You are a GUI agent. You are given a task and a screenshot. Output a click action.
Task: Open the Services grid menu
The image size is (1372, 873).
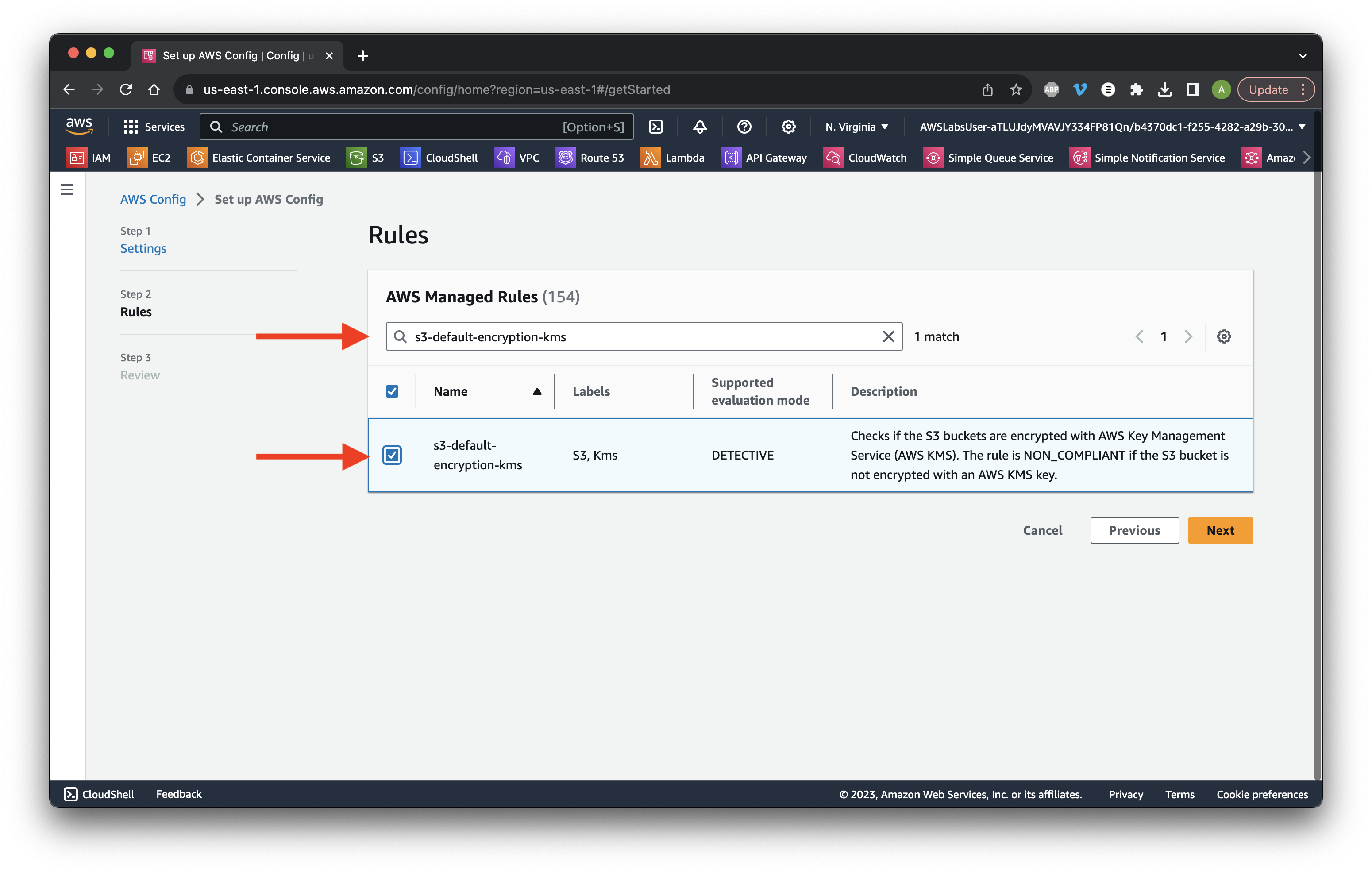[x=154, y=127]
